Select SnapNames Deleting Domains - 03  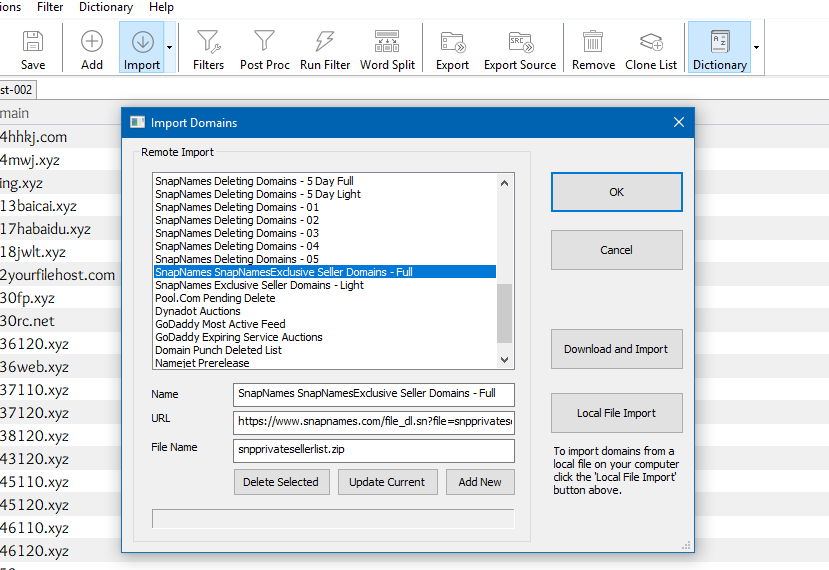coord(325,233)
